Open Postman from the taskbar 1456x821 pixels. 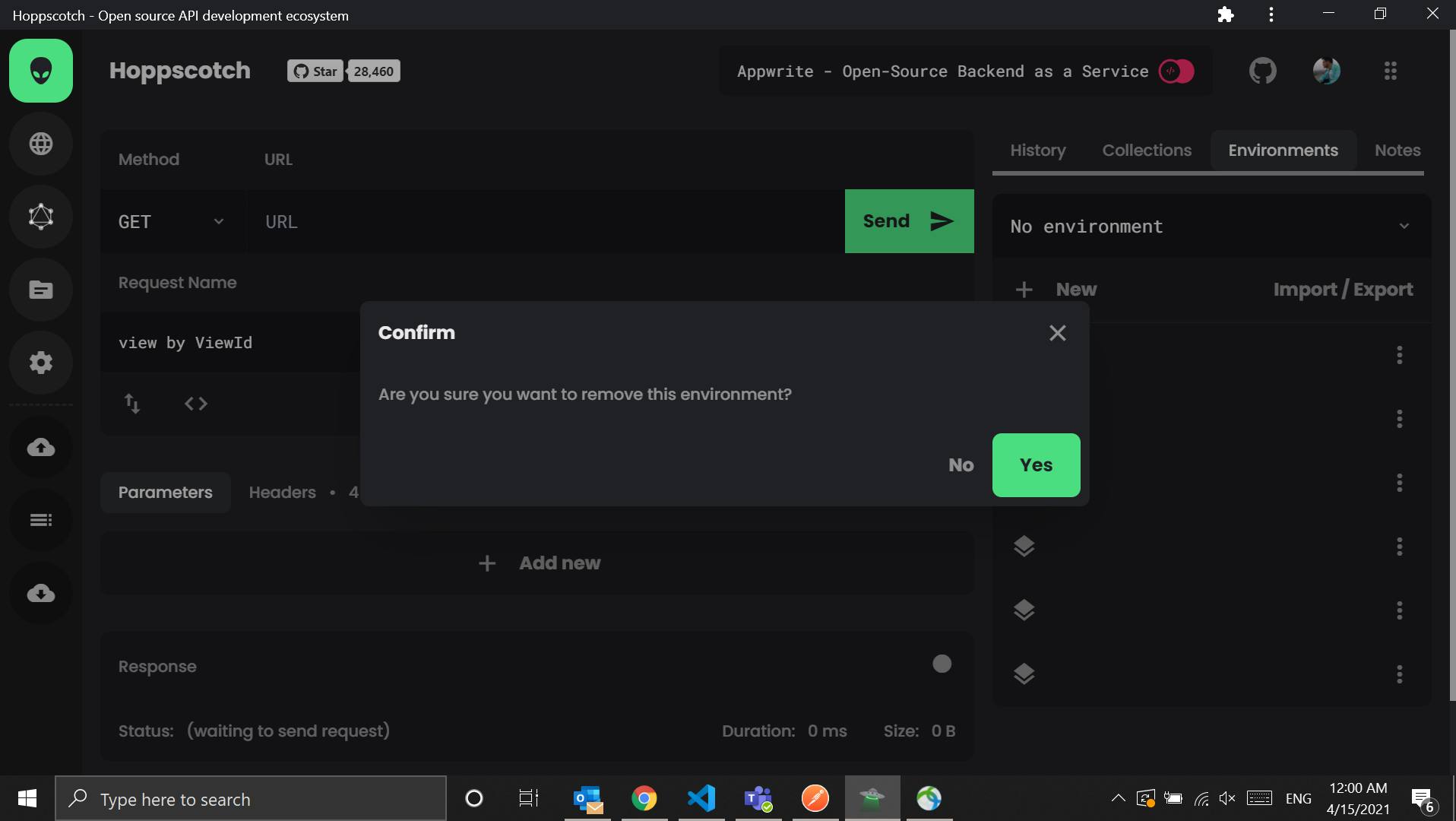pos(815,798)
